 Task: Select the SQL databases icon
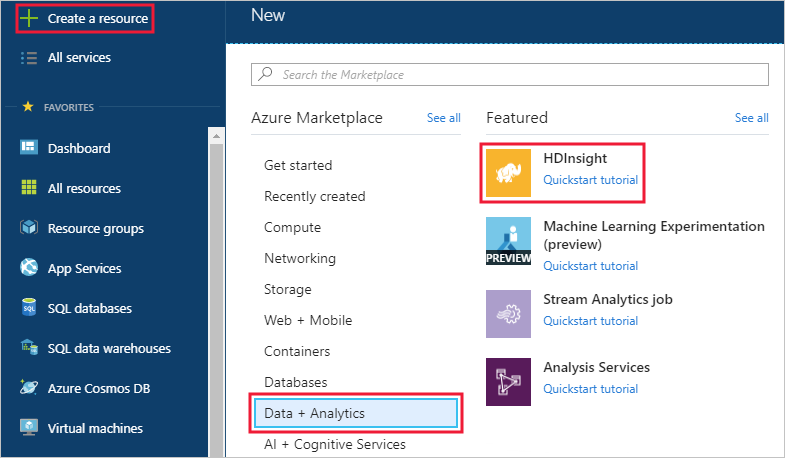coord(29,308)
